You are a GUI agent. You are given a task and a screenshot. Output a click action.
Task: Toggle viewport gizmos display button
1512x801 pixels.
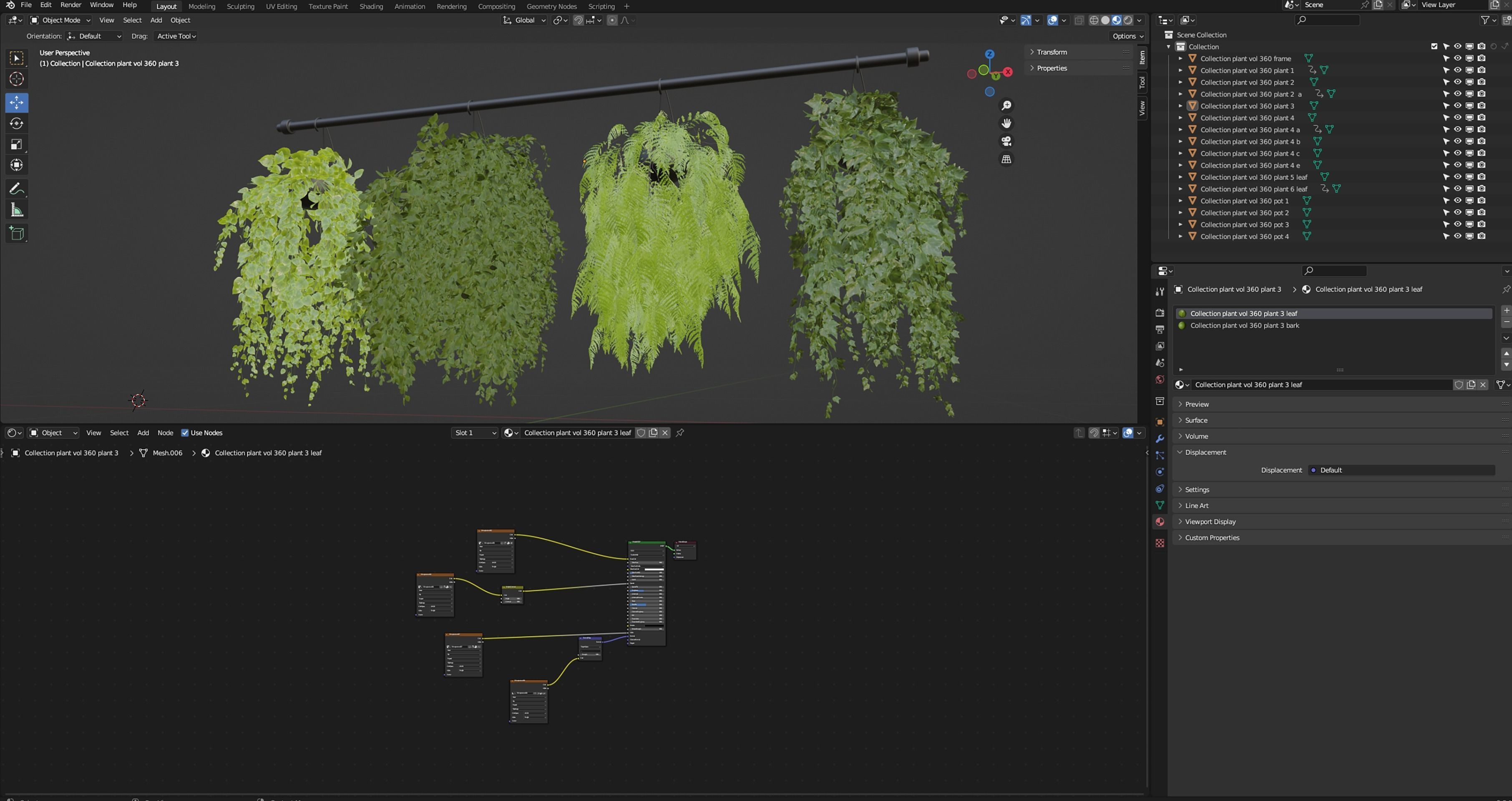(x=1025, y=20)
